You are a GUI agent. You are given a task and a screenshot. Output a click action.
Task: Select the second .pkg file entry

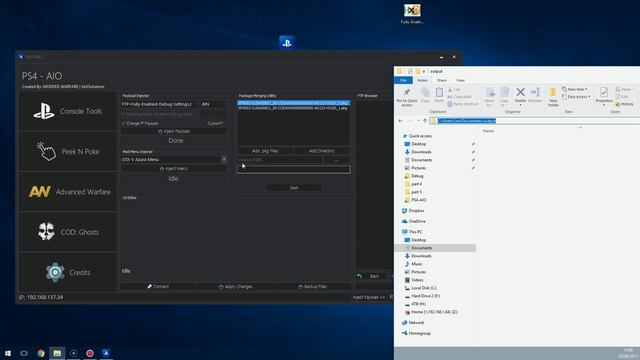pos(293,108)
